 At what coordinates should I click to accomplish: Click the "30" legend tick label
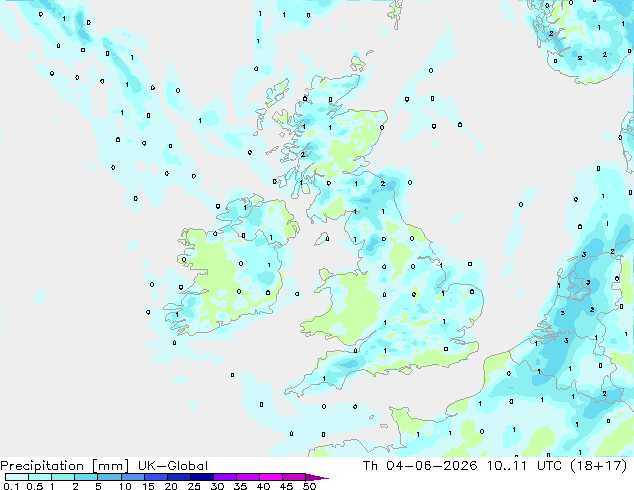point(217,486)
